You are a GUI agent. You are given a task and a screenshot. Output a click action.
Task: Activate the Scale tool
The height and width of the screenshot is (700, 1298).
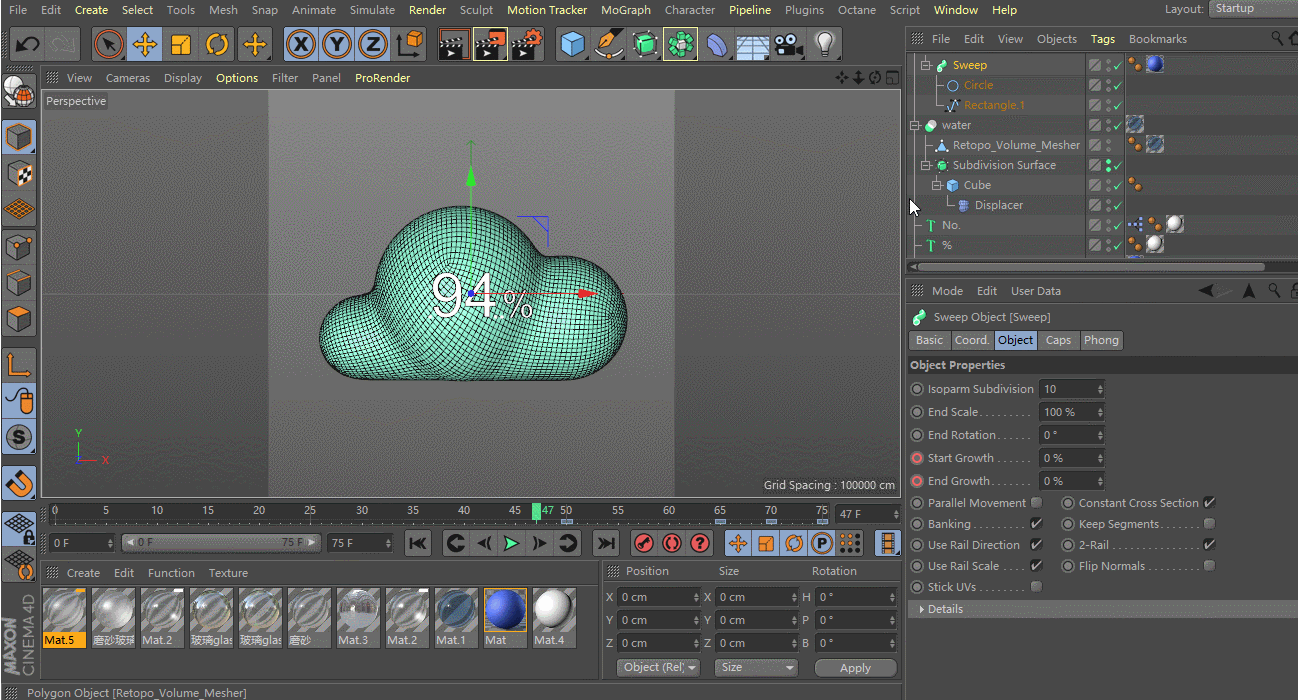coord(181,44)
